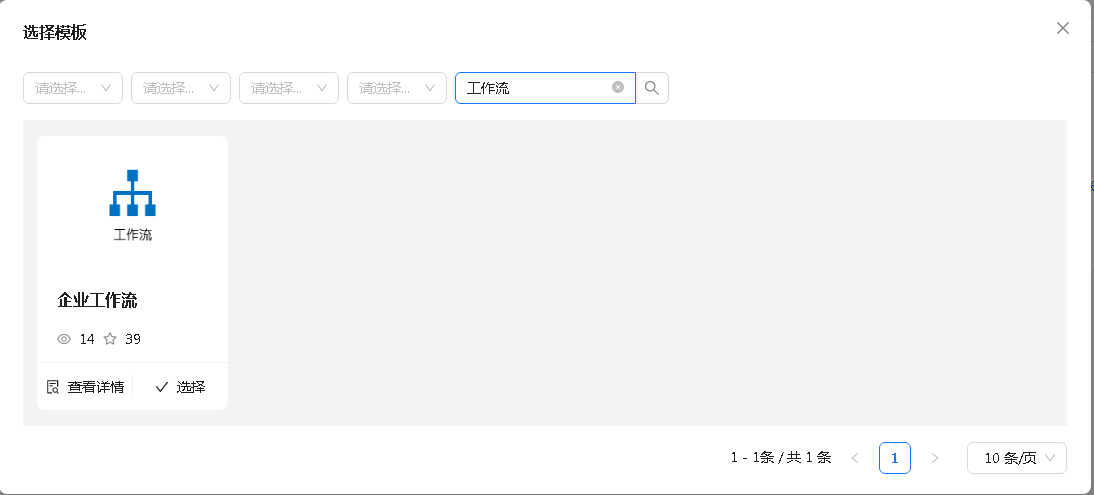Image resolution: width=1094 pixels, height=495 pixels.
Task: Click the previous page arrow
Action: 855,458
